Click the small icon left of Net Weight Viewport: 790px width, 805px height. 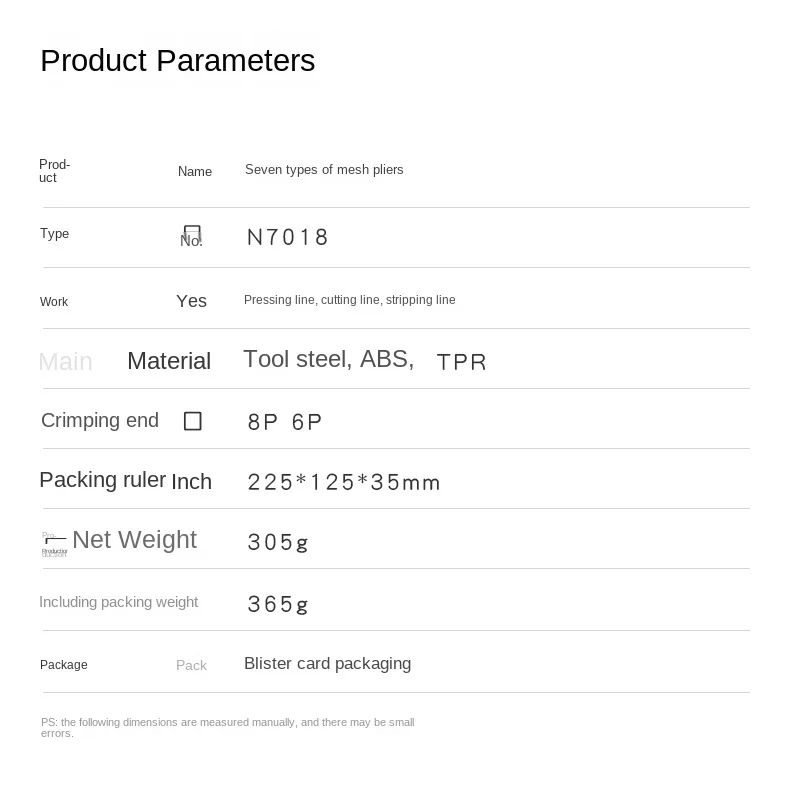tap(54, 541)
